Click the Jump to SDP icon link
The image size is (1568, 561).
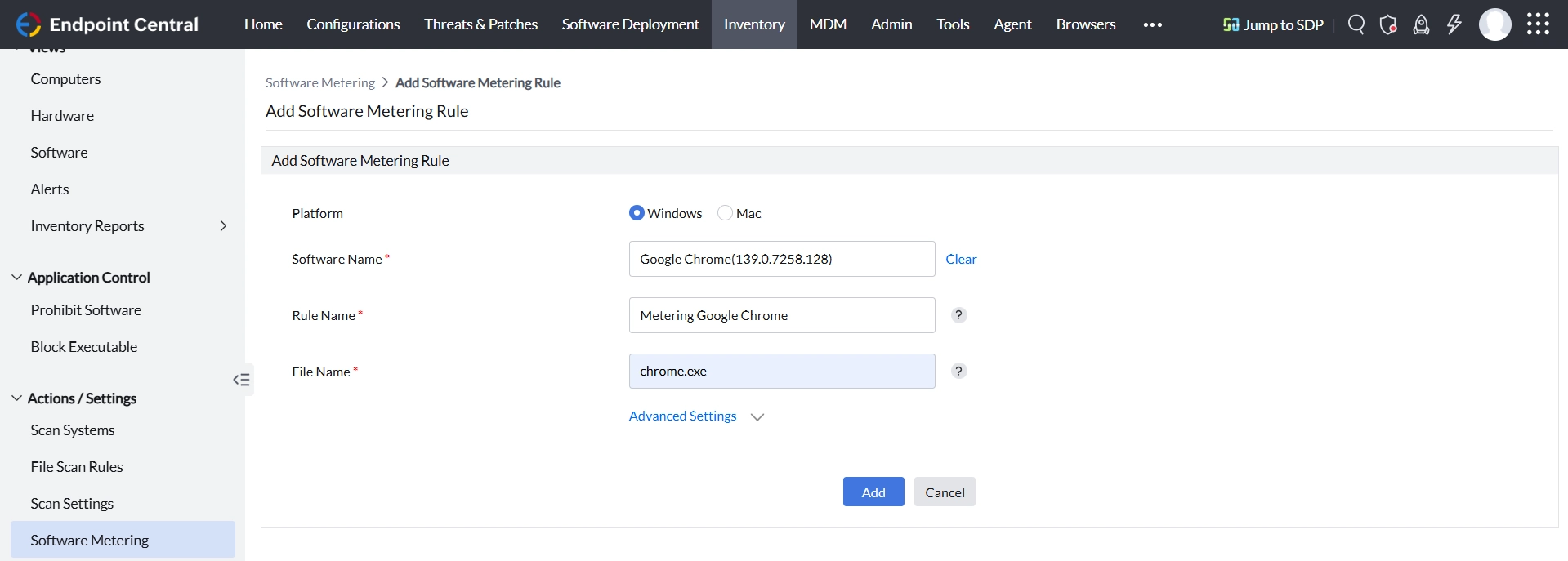click(x=1273, y=24)
